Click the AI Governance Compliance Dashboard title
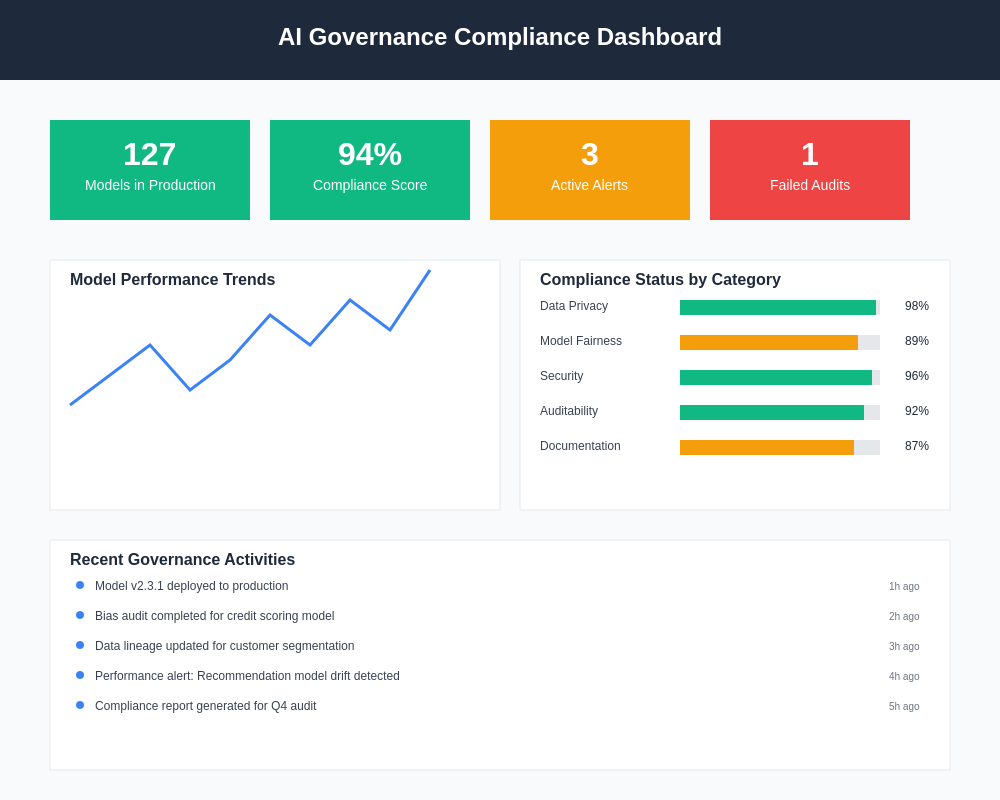Image resolution: width=1000 pixels, height=800 pixels. (x=500, y=37)
